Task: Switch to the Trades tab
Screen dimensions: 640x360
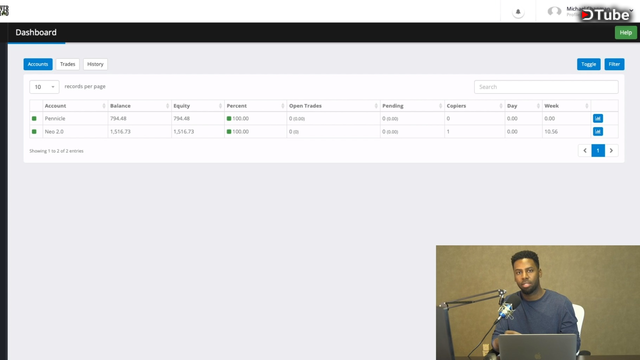Action: [67, 64]
